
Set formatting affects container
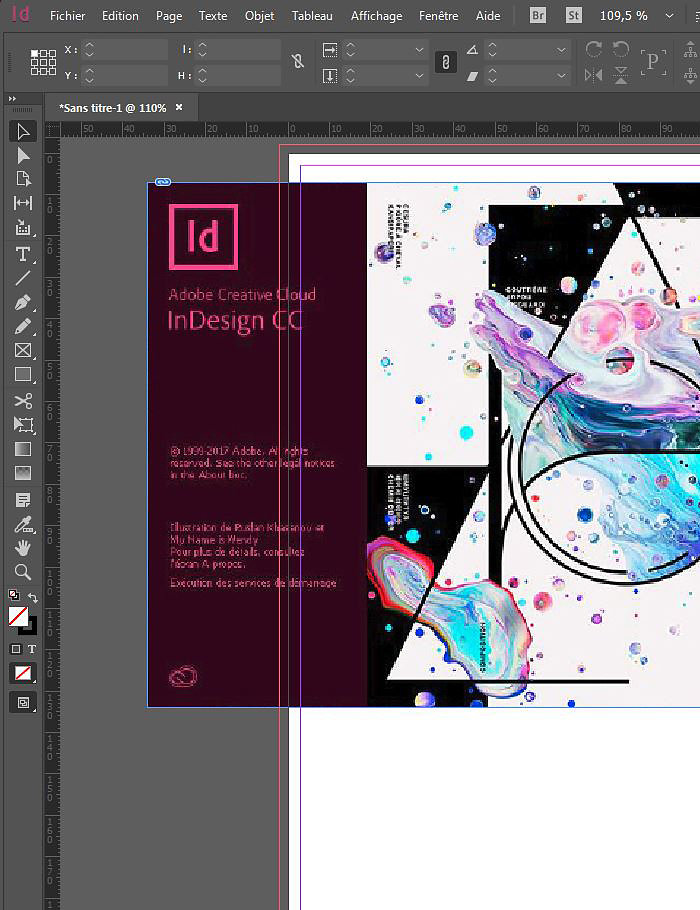(16, 649)
